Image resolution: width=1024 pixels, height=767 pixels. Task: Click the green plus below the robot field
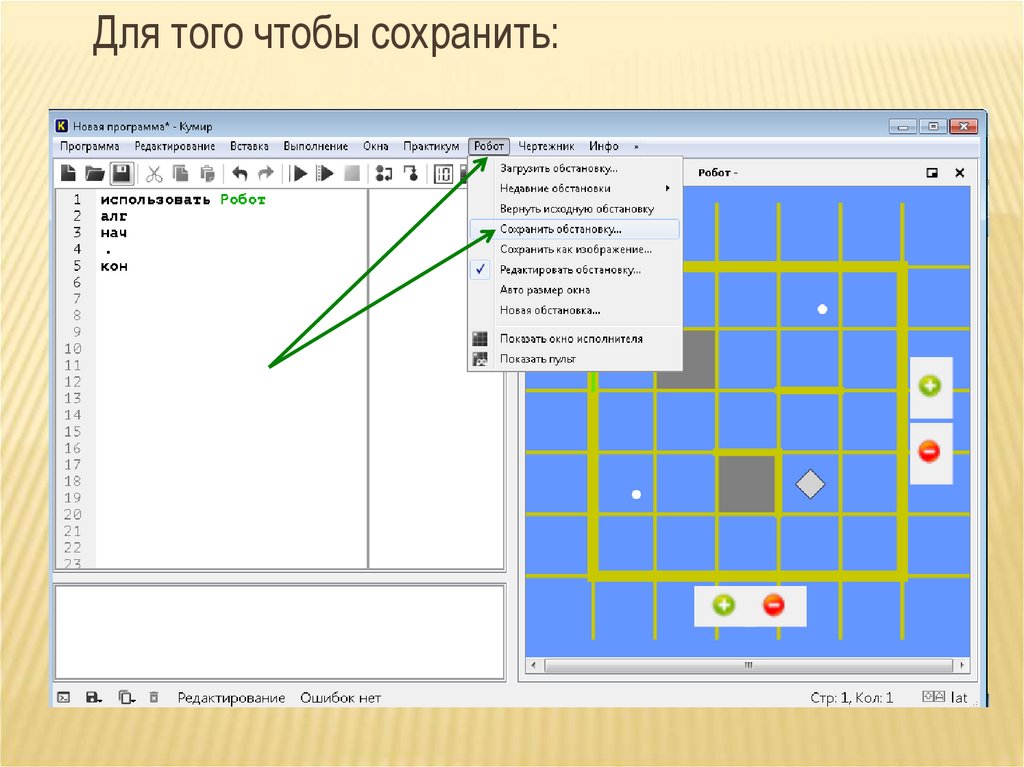tap(724, 605)
